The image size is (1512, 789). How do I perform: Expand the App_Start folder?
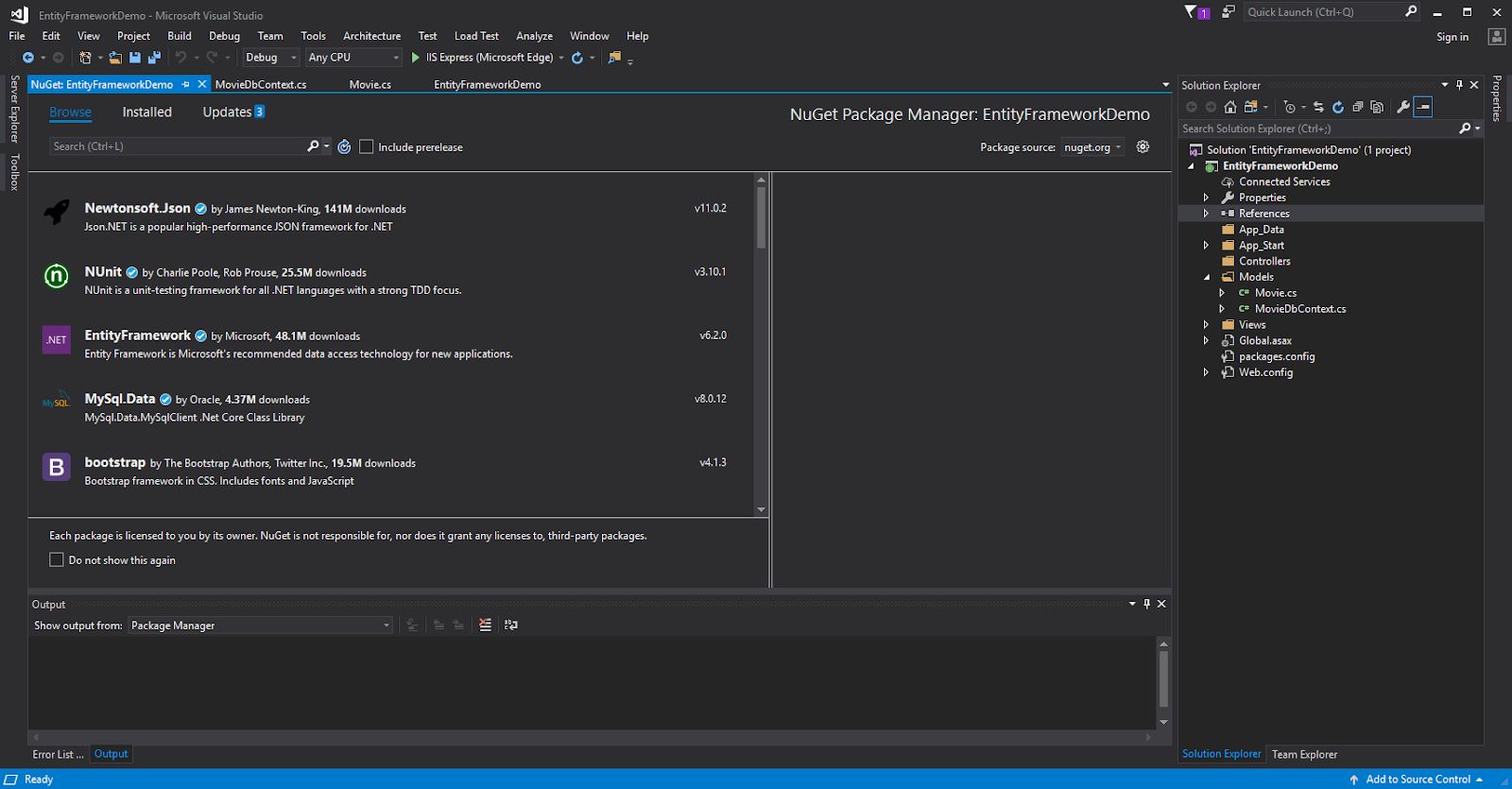[1206, 246]
